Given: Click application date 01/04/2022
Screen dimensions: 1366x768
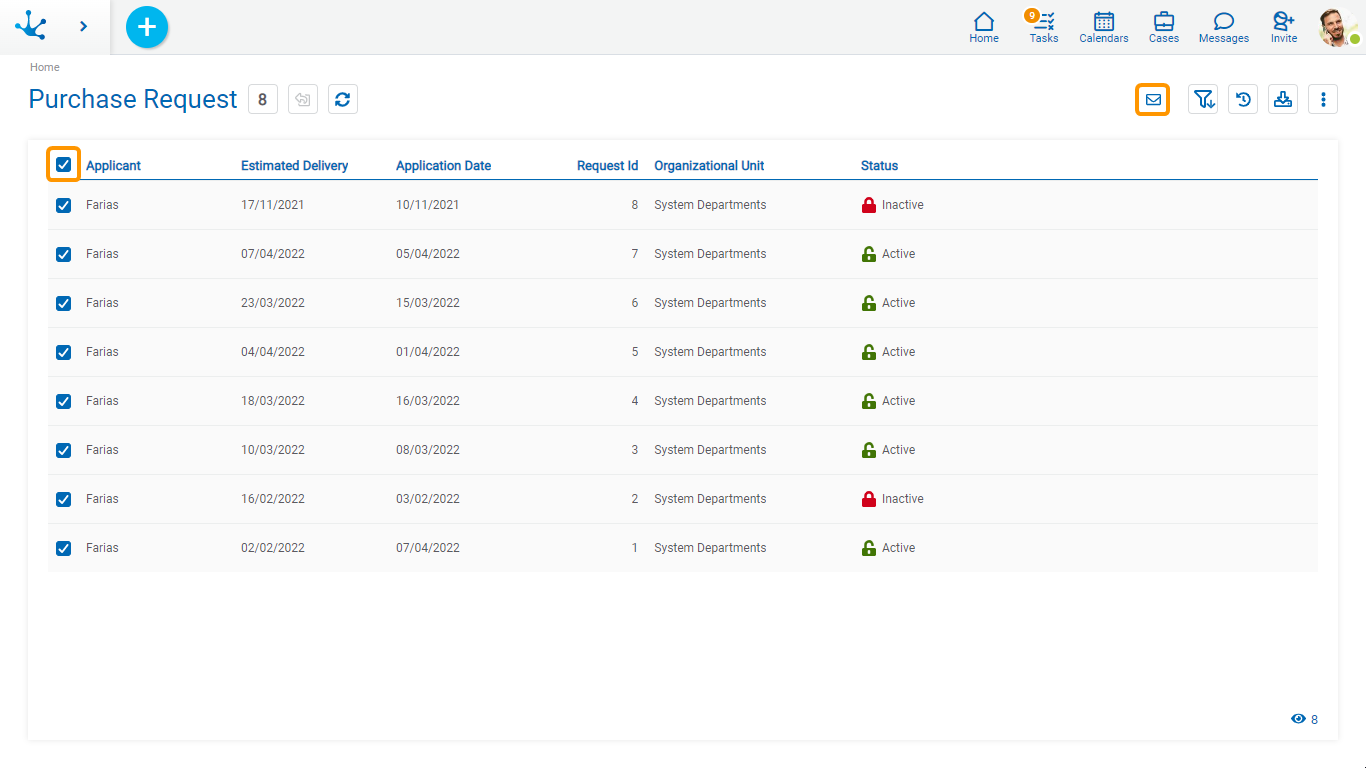Looking at the screenshot, I should tap(428, 352).
